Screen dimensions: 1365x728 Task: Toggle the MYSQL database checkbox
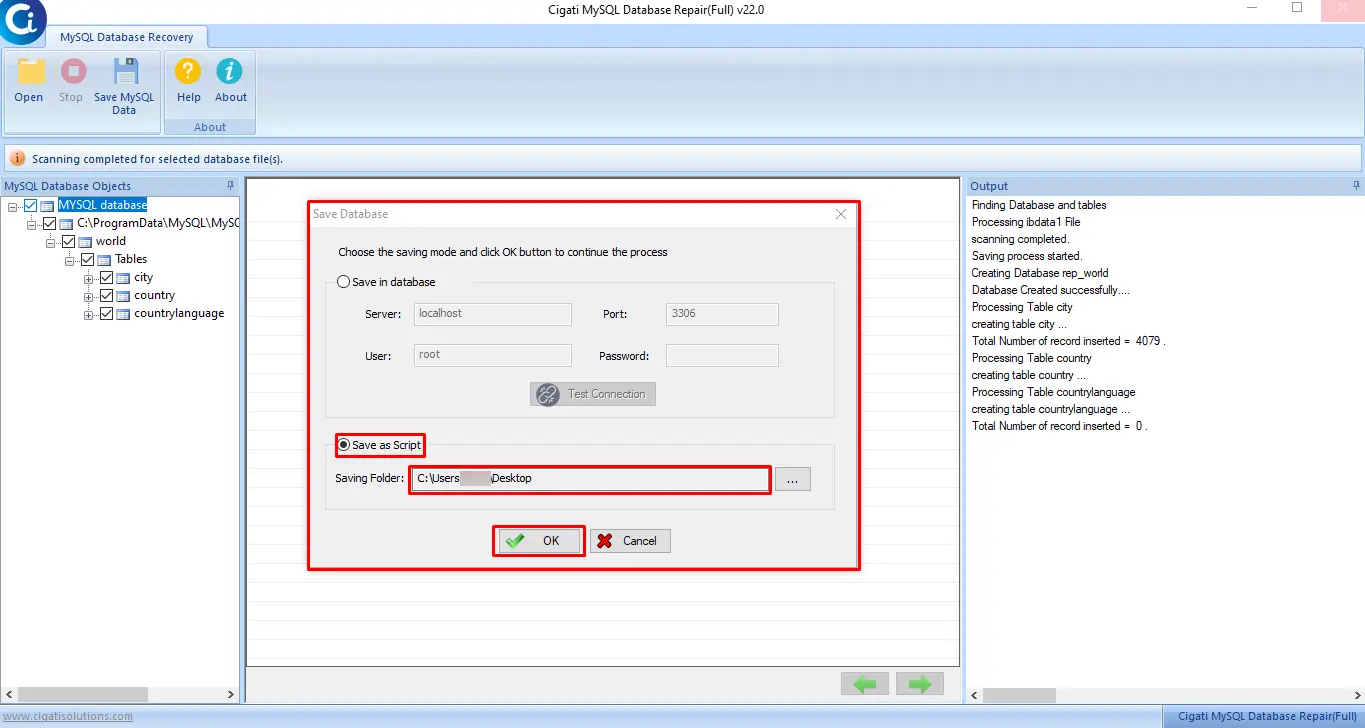point(30,206)
